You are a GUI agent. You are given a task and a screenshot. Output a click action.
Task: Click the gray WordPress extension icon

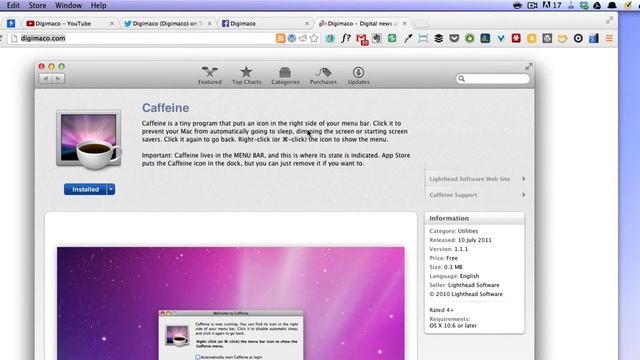(x=547, y=38)
